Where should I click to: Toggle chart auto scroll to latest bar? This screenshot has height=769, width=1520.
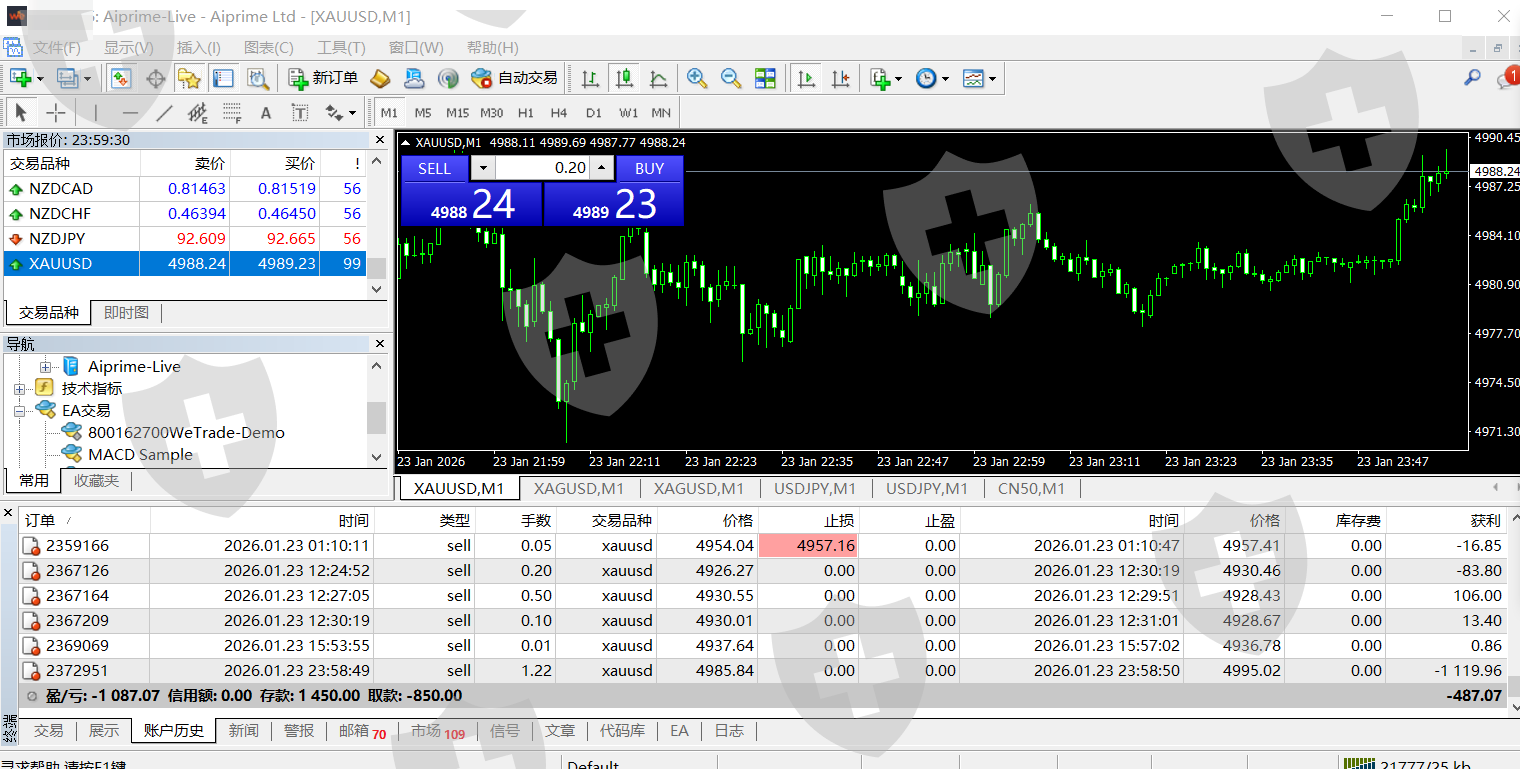[807, 78]
